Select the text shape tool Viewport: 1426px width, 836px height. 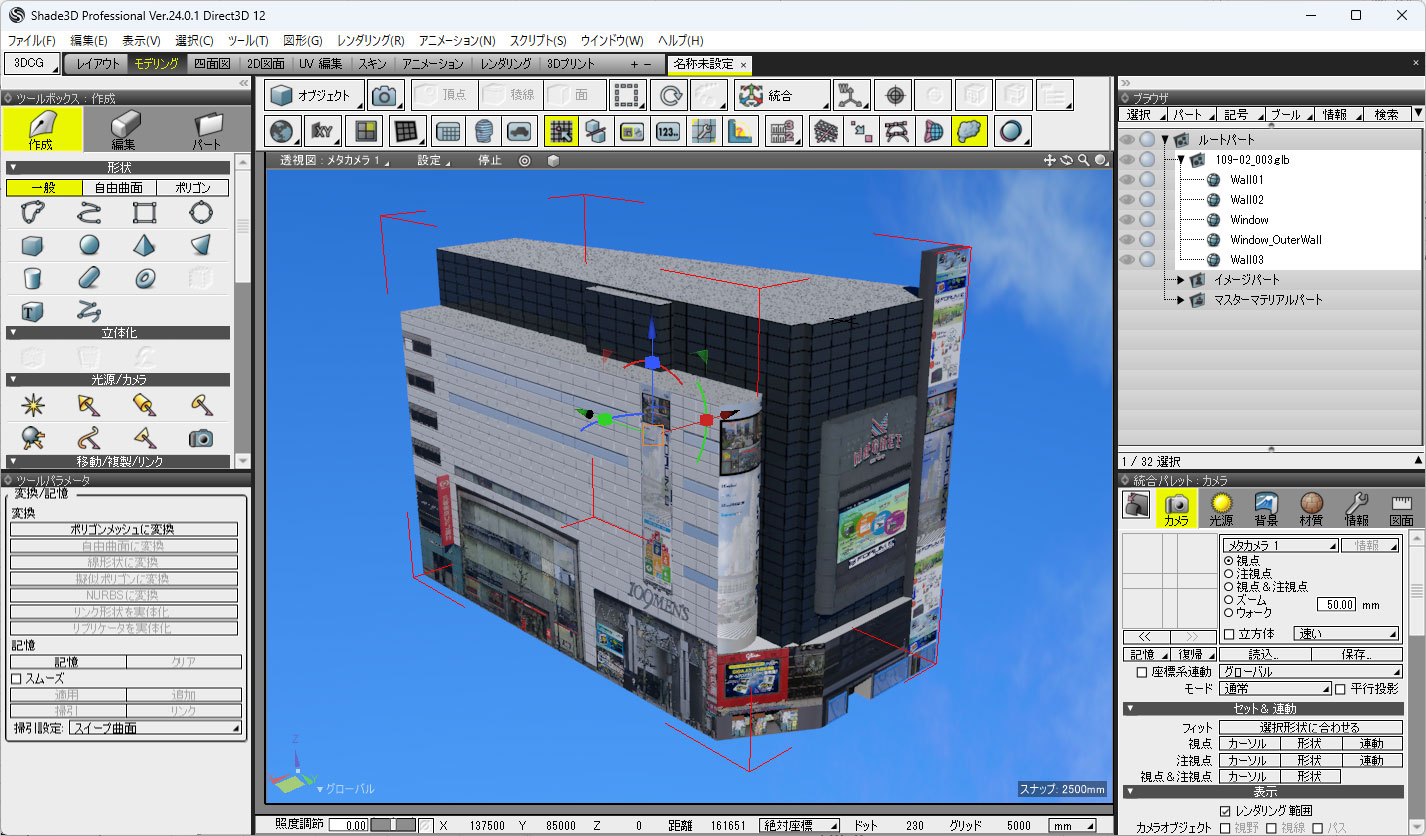pos(32,310)
